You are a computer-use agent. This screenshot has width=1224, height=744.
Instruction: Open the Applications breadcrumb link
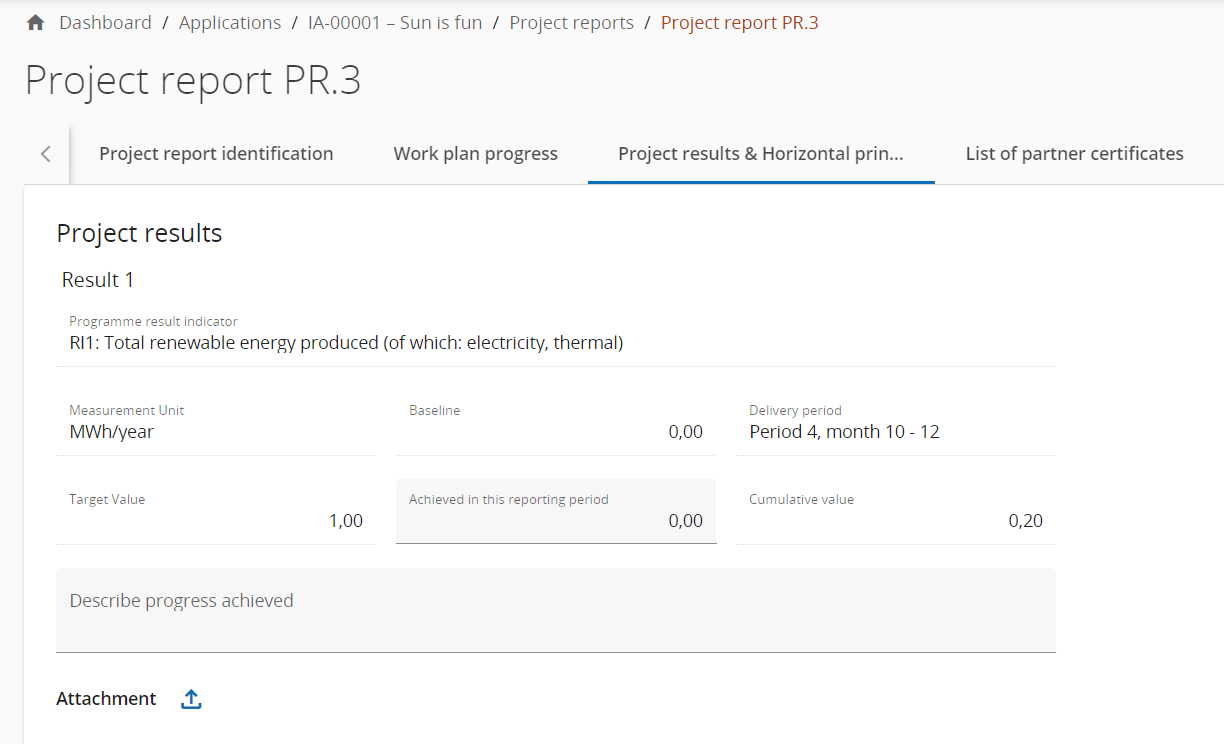[x=229, y=23]
